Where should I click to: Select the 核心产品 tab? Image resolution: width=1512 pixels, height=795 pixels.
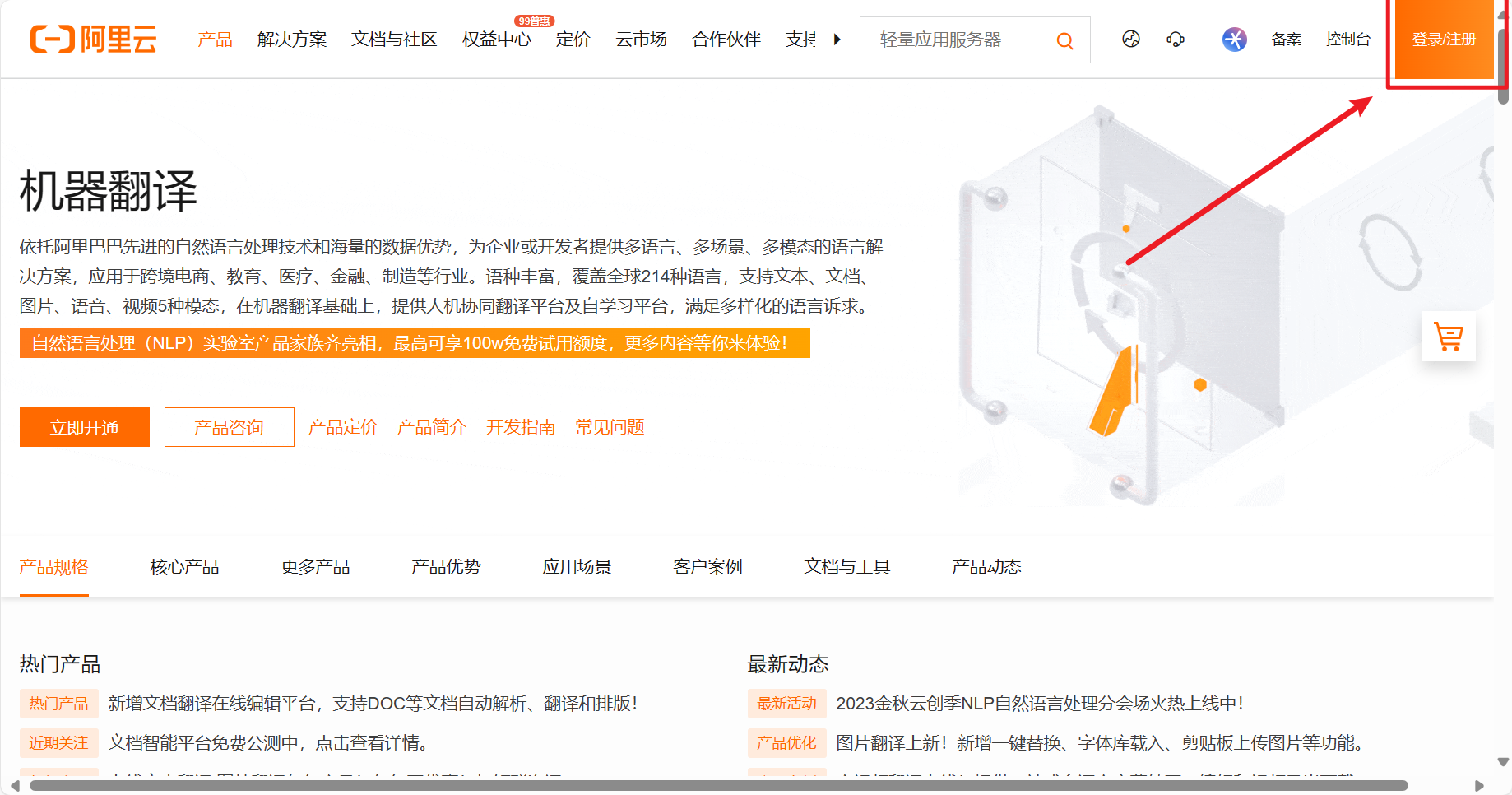click(x=184, y=567)
